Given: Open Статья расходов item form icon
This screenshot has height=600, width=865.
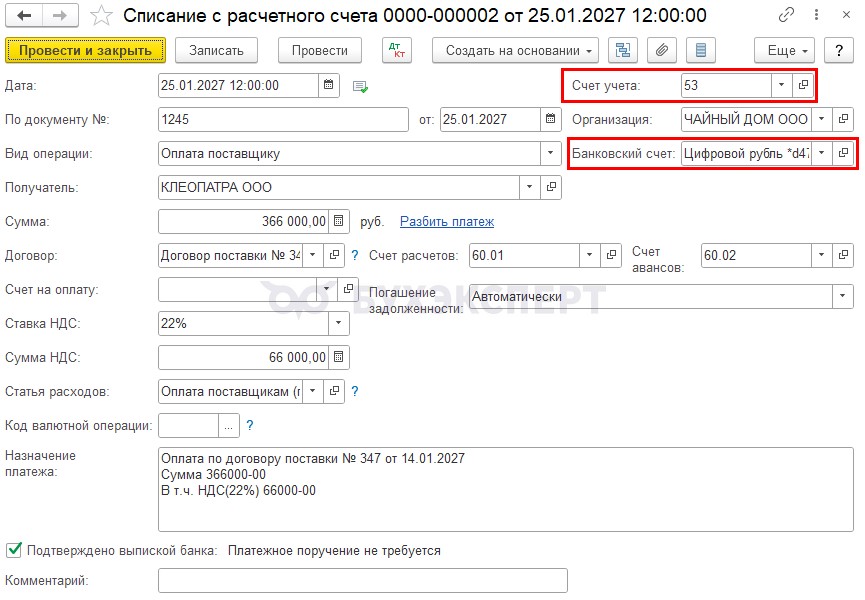Looking at the screenshot, I should pos(334,391).
